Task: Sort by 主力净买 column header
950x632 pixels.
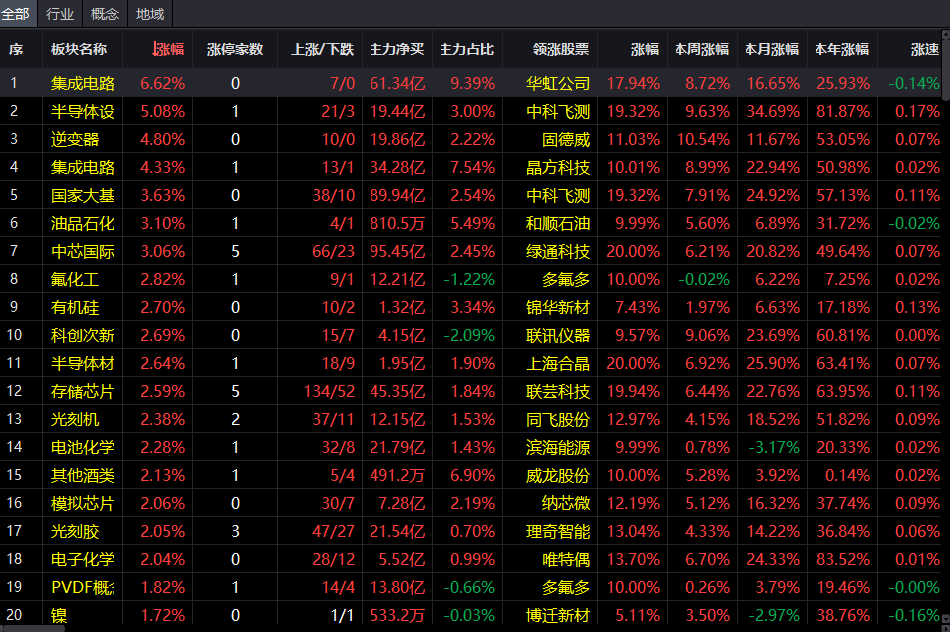Action: (397, 49)
